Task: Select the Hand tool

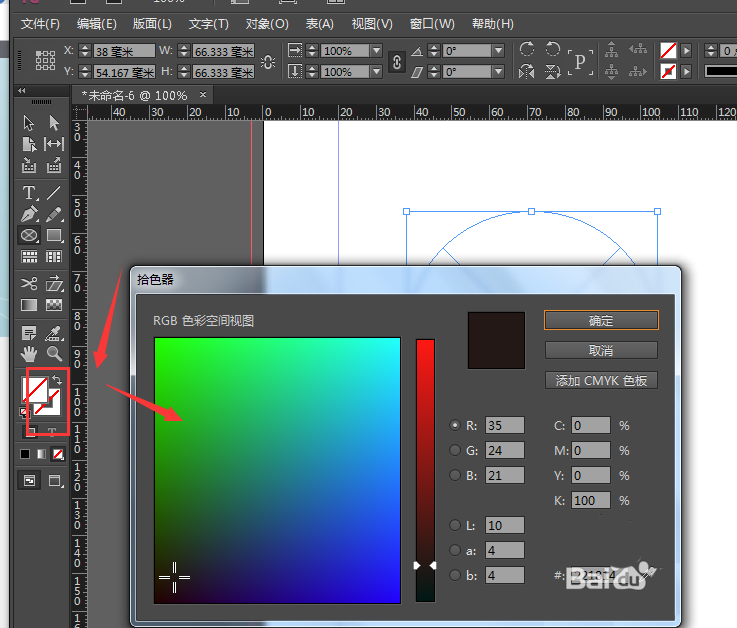Action: tap(29, 353)
